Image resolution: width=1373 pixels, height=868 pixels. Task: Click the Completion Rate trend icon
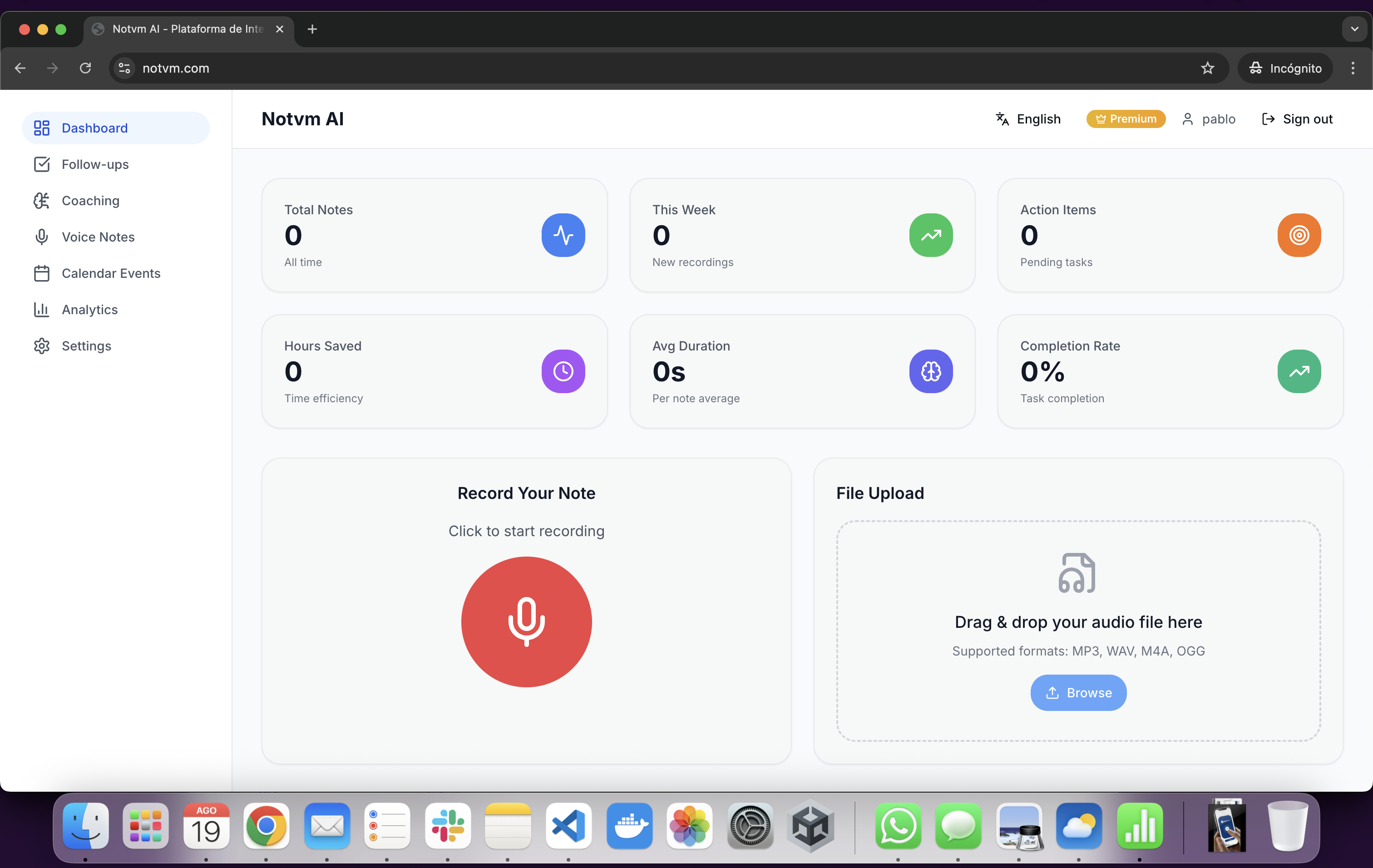(x=1299, y=371)
